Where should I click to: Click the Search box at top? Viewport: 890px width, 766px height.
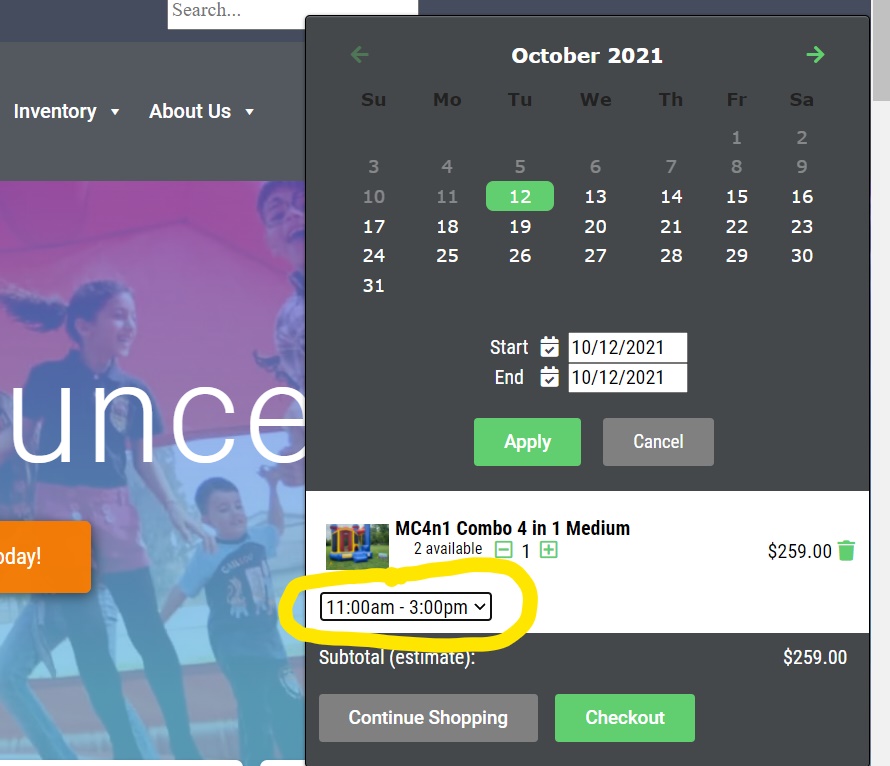pyautogui.click(x=292, y=12)
